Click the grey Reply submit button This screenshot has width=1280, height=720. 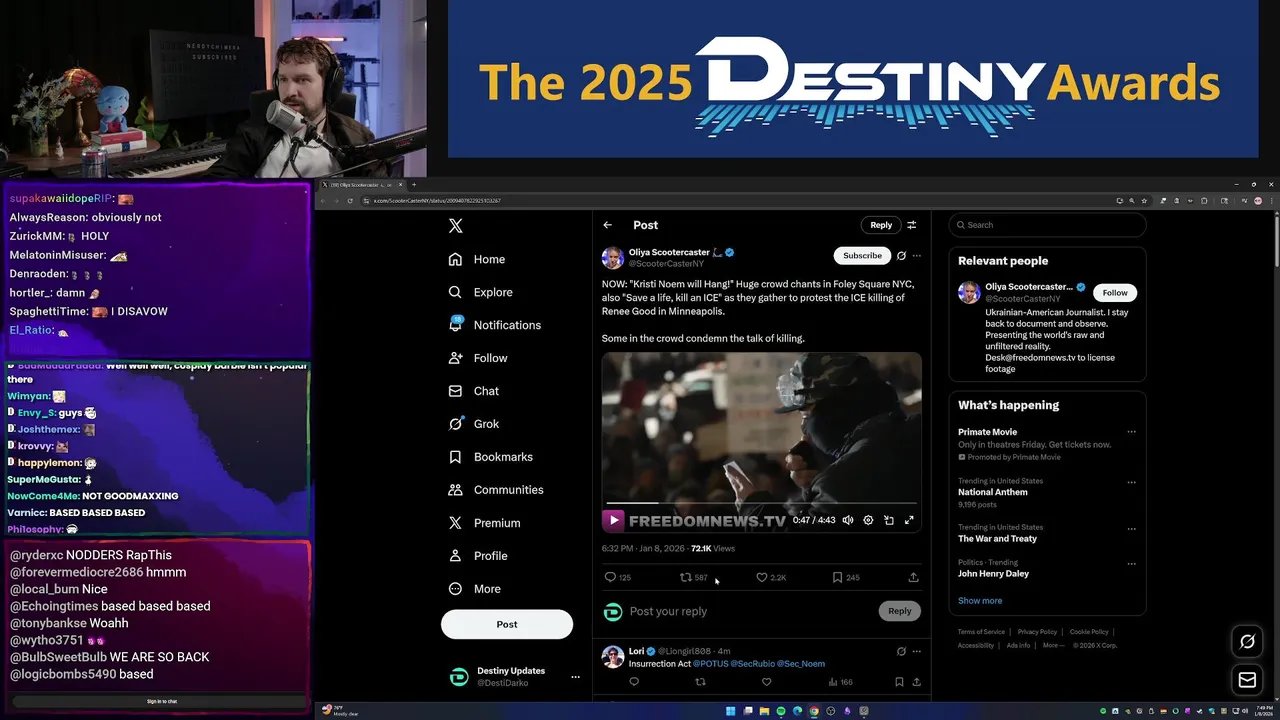(x=900, y=611)
